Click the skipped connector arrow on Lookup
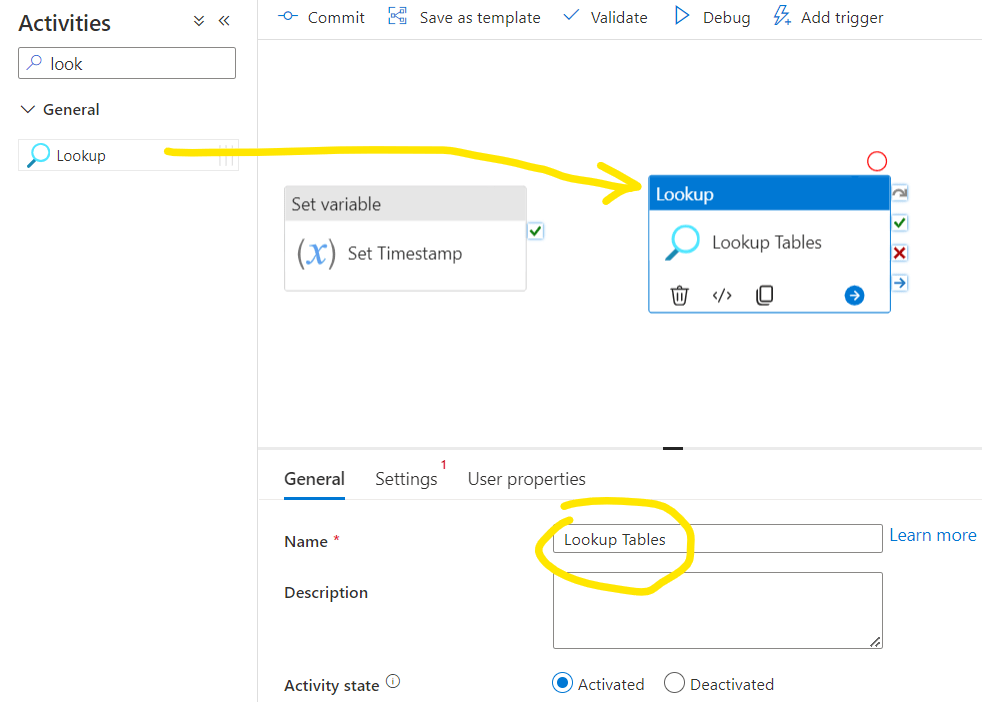 899,193
